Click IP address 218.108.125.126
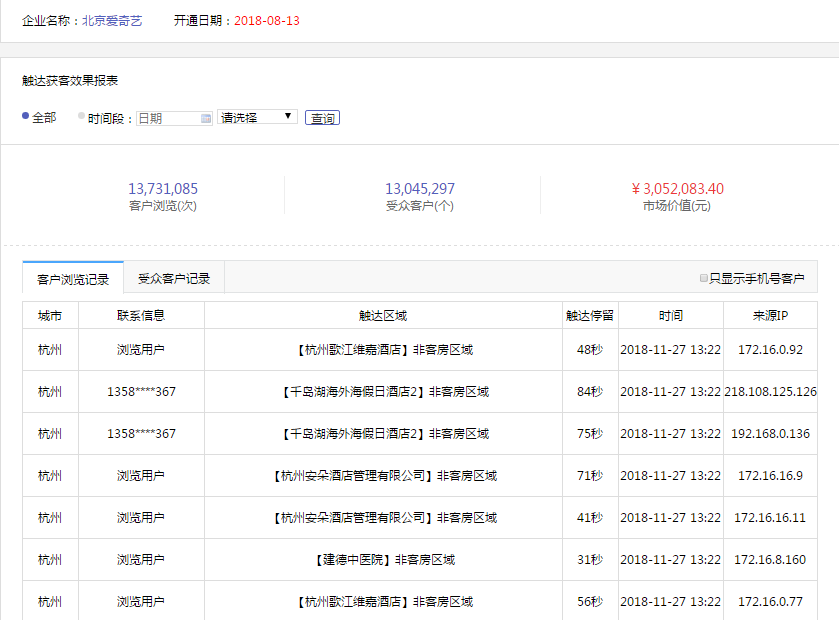Image resolution: width=839 pixels, height=620 pixels. click(766, 392)
